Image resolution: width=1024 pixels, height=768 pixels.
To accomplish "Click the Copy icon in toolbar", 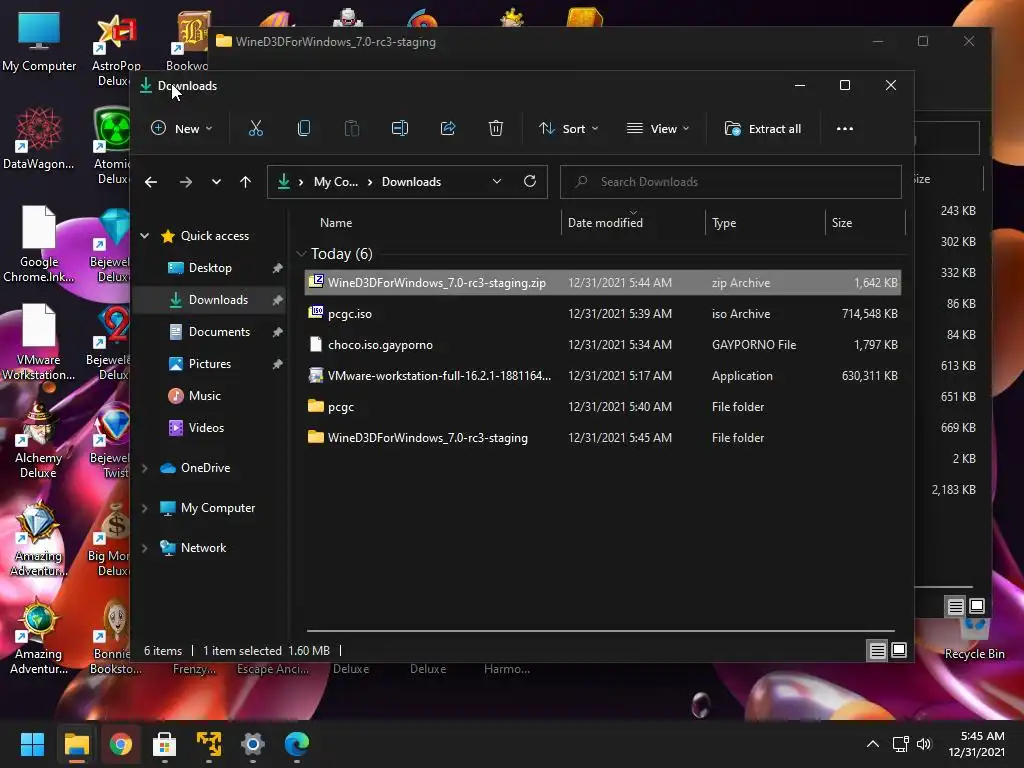I will click(304, 129).
